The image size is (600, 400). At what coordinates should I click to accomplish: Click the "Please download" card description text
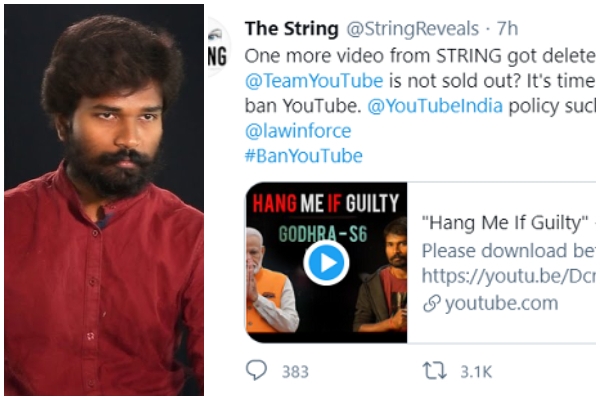[x=507, y=250]
